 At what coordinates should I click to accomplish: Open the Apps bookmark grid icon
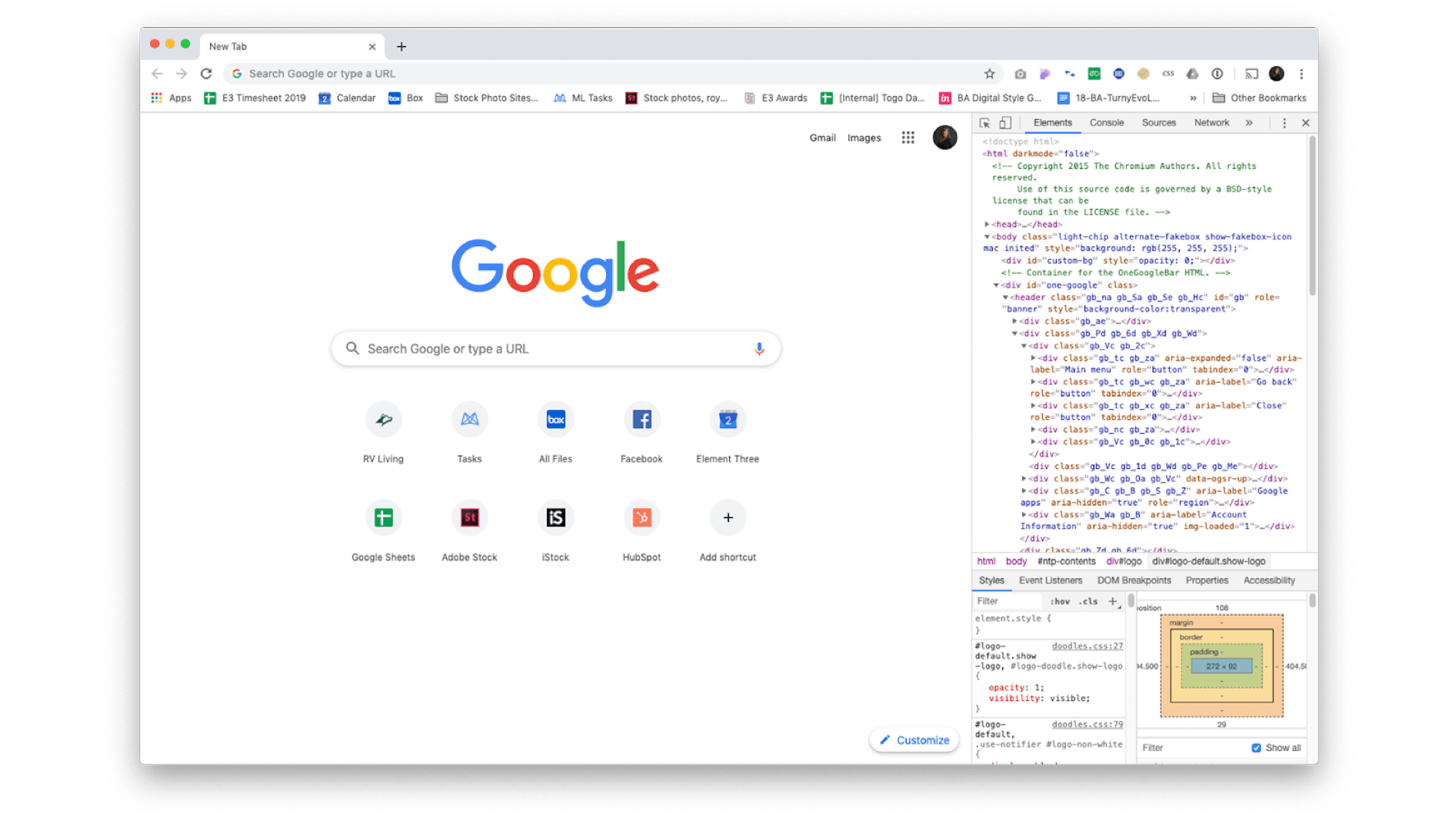tap(157, 98)
